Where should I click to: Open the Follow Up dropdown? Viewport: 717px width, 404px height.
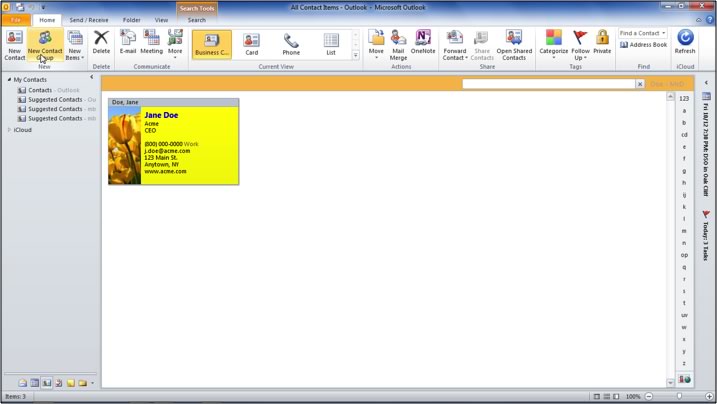tap(580, 45)
